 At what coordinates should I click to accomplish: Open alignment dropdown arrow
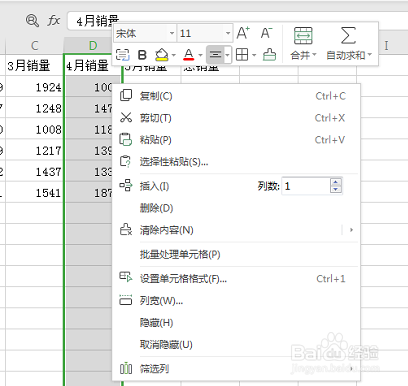227,55
